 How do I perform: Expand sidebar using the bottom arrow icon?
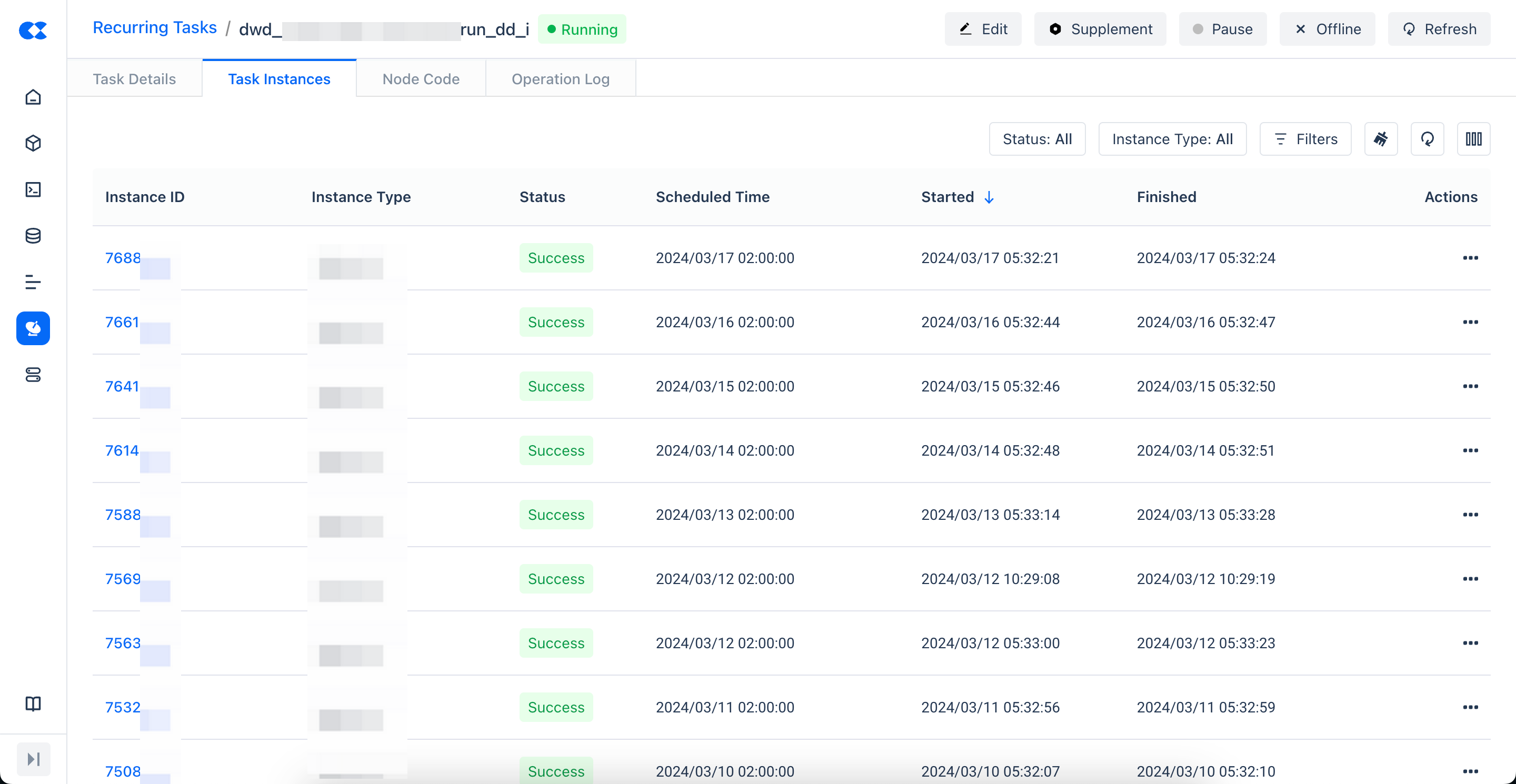(x=33, y=759)
